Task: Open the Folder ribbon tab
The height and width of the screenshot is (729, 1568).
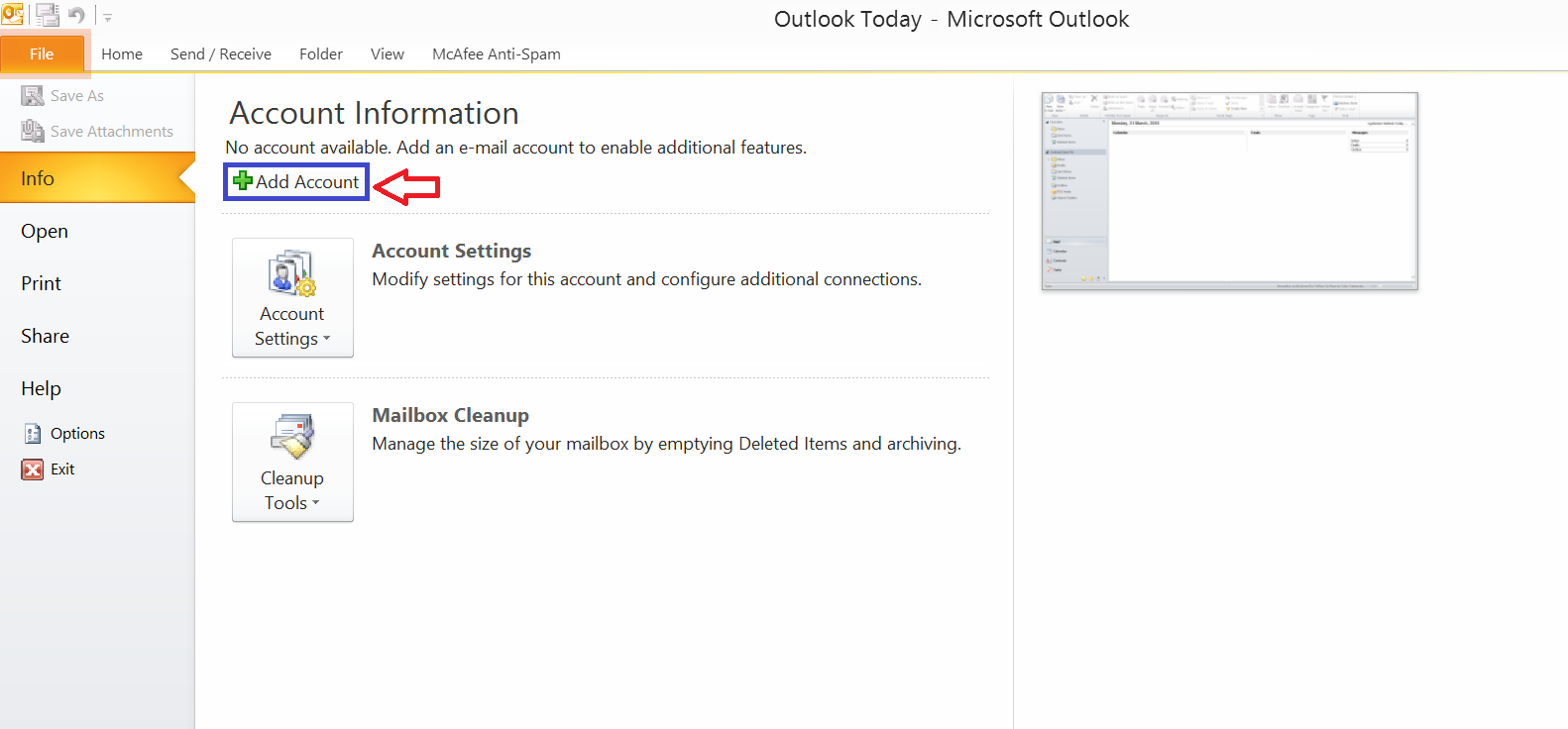Action: click(321, 54)
